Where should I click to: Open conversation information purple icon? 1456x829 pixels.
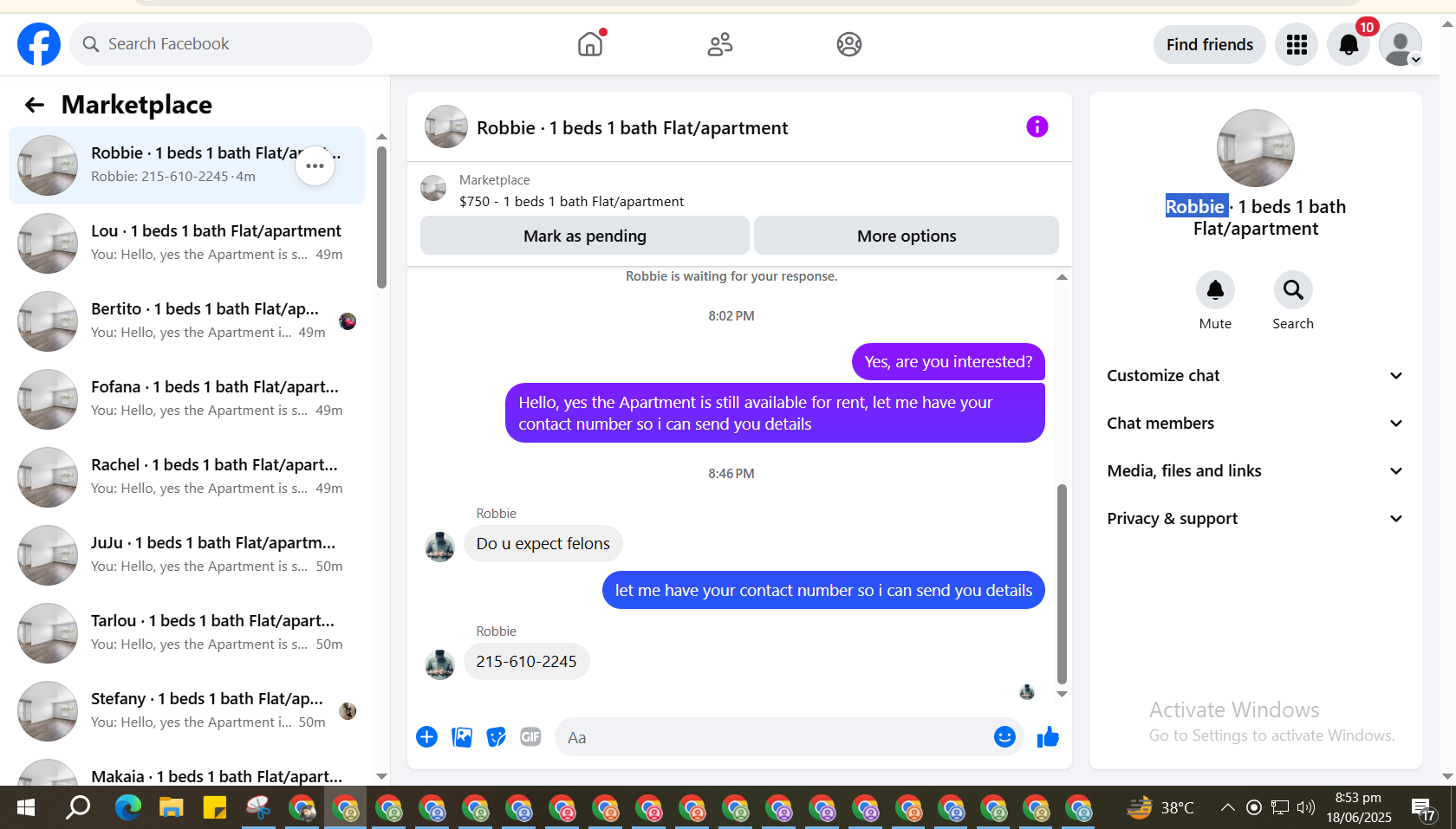click(1037, 127)
